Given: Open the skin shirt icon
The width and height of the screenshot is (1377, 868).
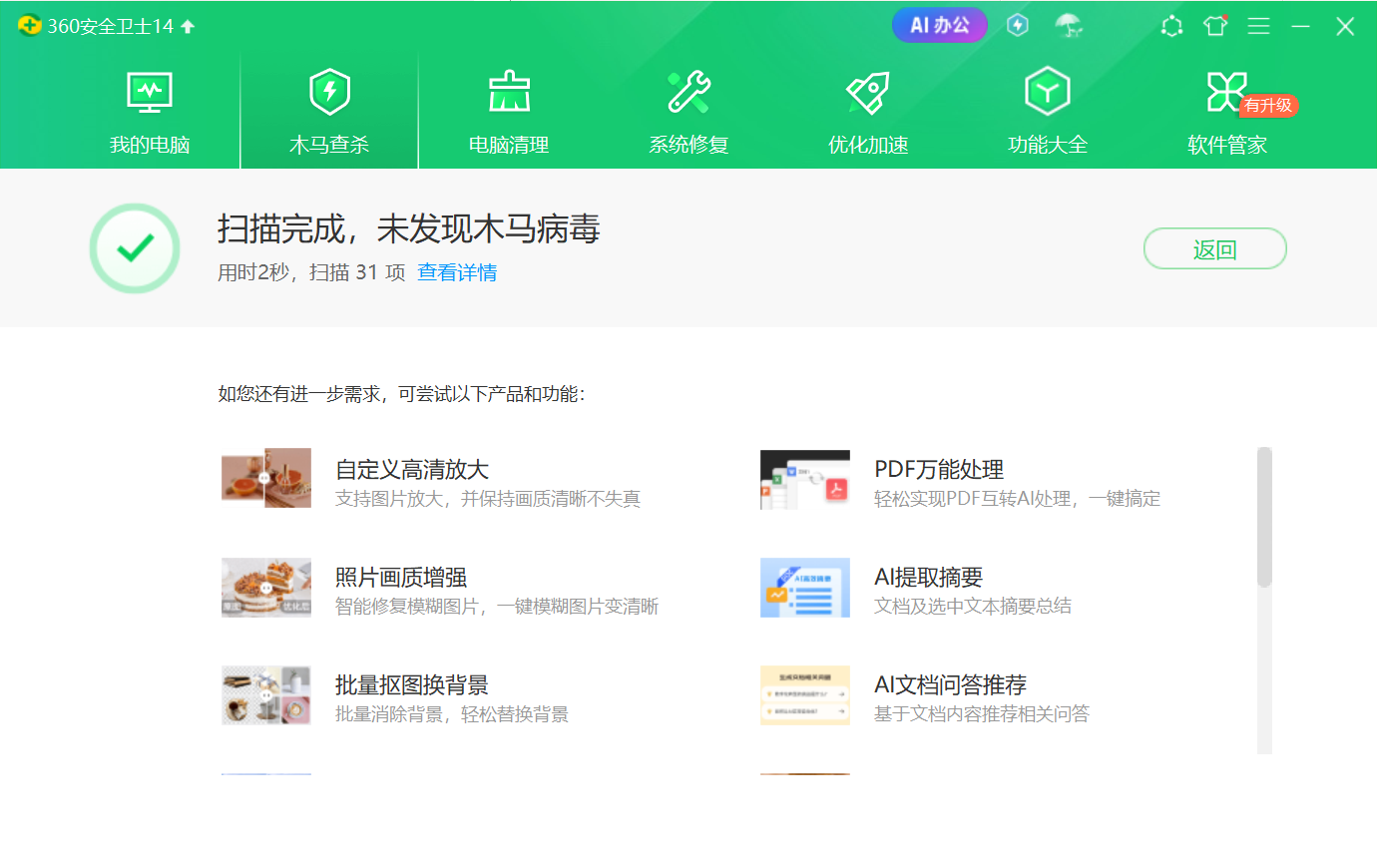Looking at the screenshot, I should coord(1215,26).
